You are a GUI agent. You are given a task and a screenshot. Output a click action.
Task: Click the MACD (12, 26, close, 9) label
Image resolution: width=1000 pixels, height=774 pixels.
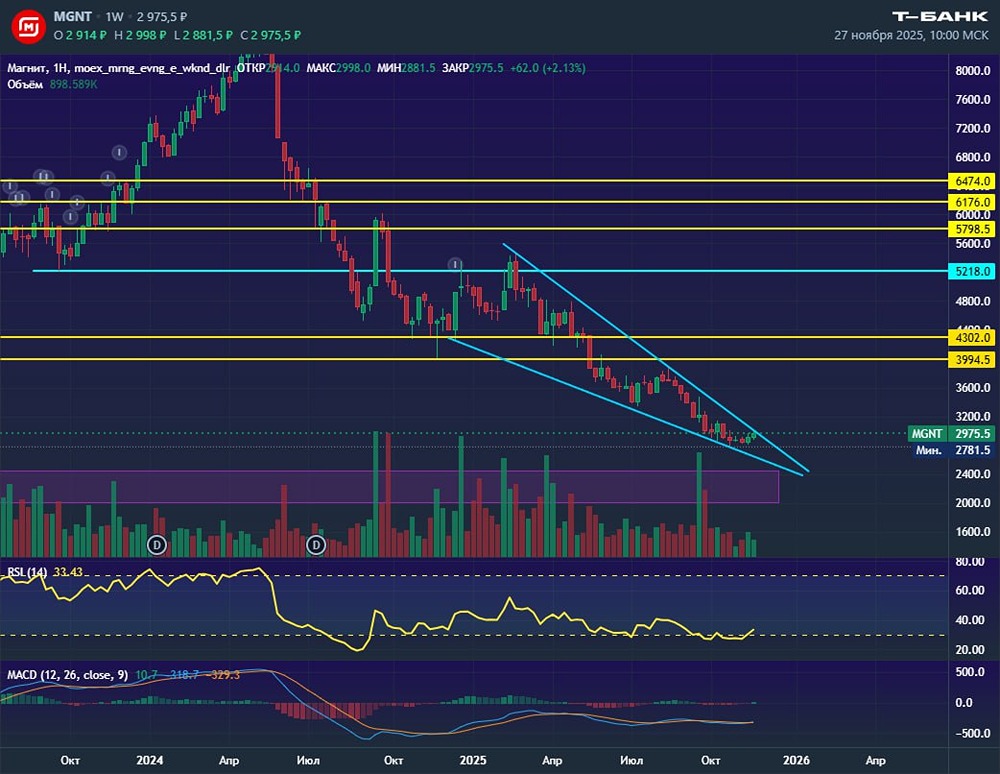[68, 675]
